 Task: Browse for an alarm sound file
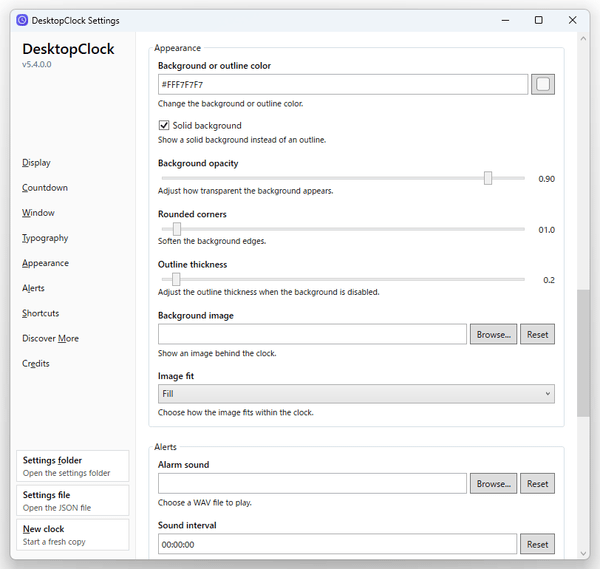[493, 484]
